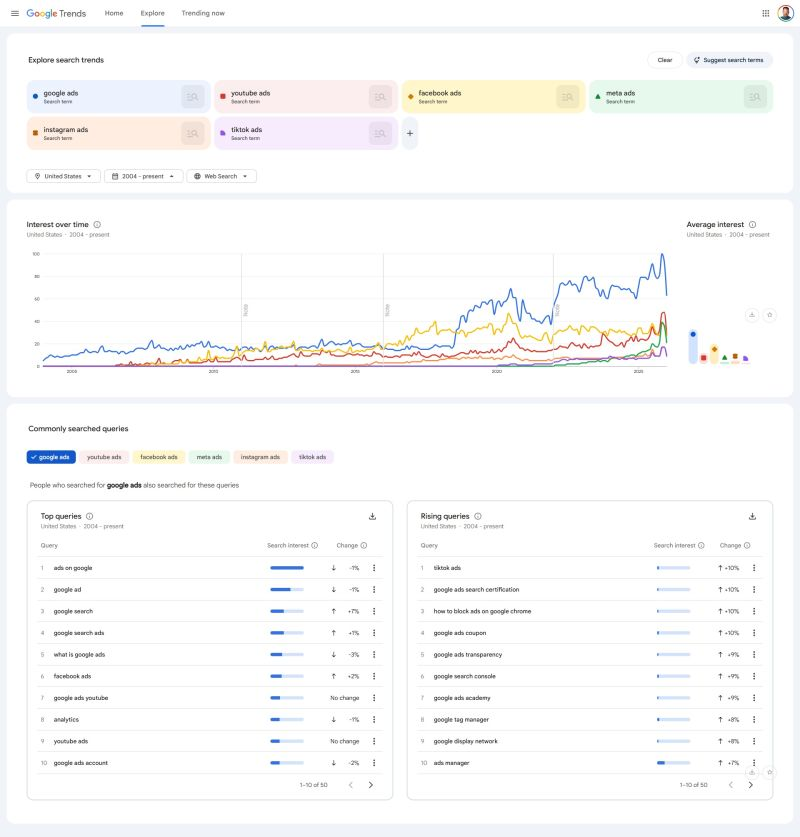Click the Clear button

click(664, 60)
